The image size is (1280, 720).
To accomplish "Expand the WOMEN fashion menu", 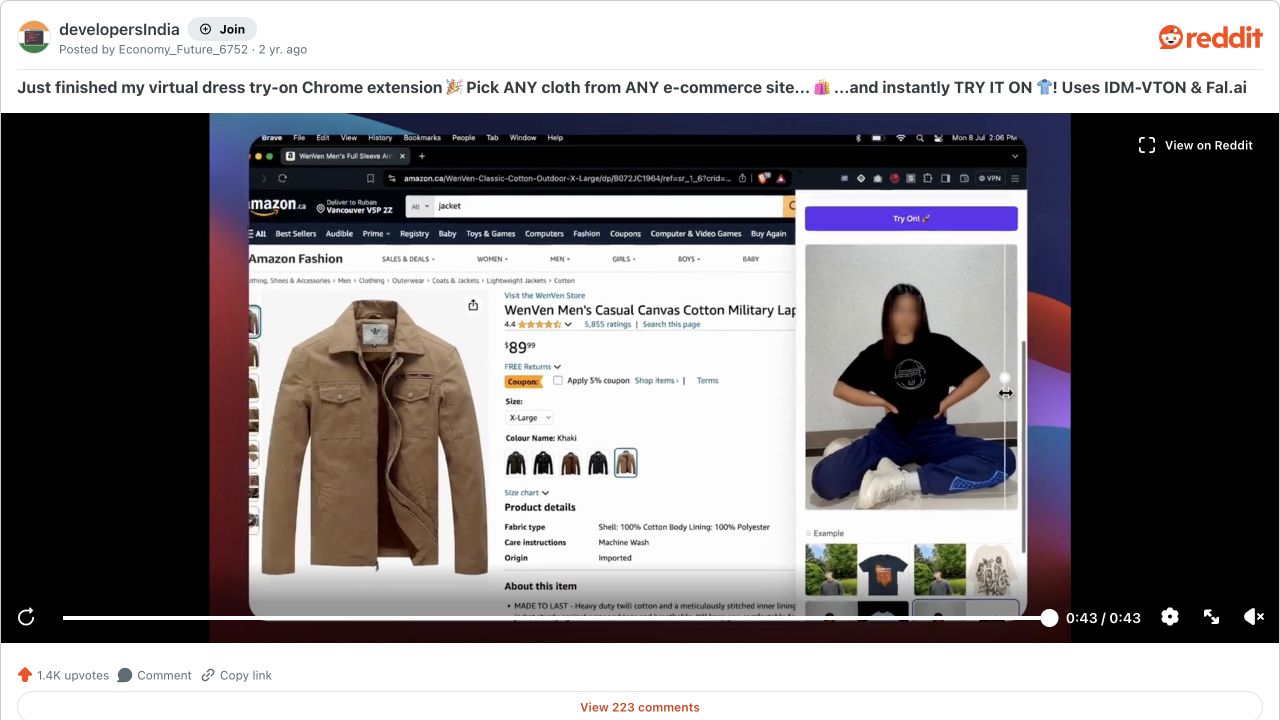I will 492,259.
